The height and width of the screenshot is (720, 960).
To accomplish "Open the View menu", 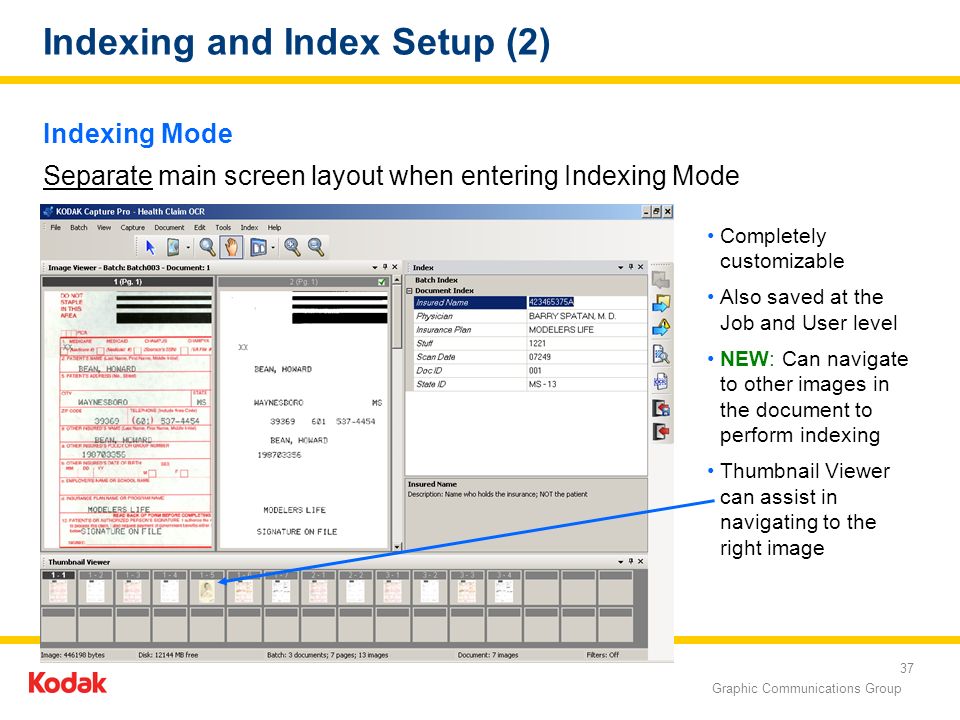I will [x=104, y=227].
